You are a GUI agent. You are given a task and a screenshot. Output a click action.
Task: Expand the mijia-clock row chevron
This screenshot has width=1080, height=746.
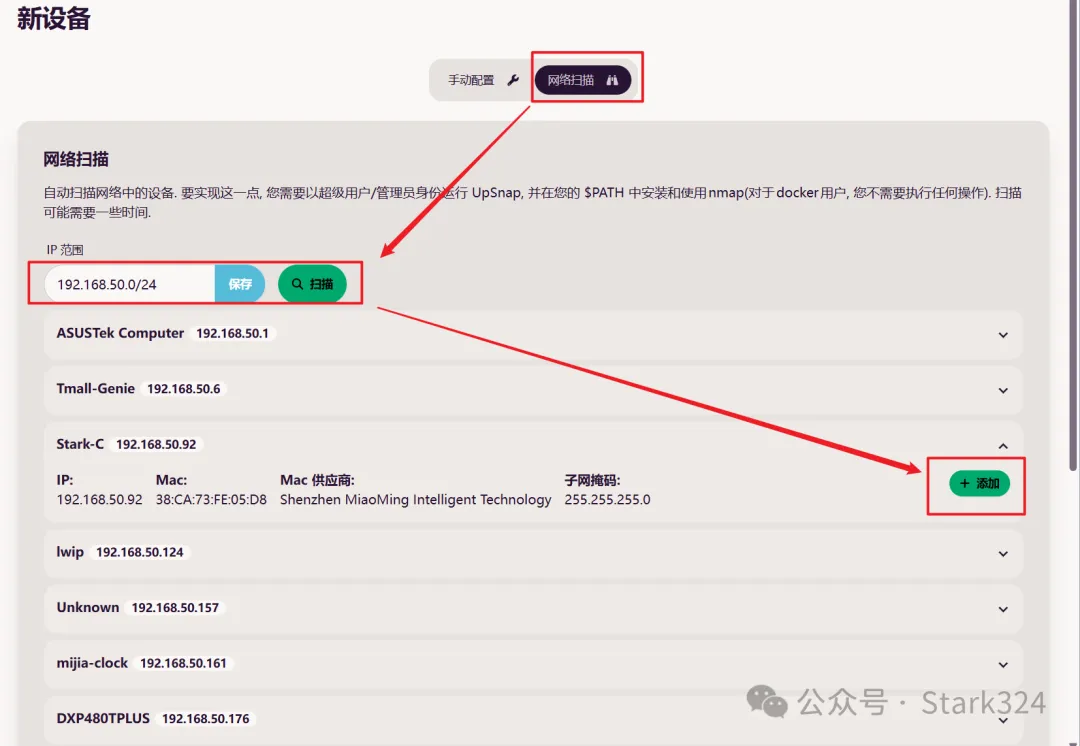(1003, 665)
